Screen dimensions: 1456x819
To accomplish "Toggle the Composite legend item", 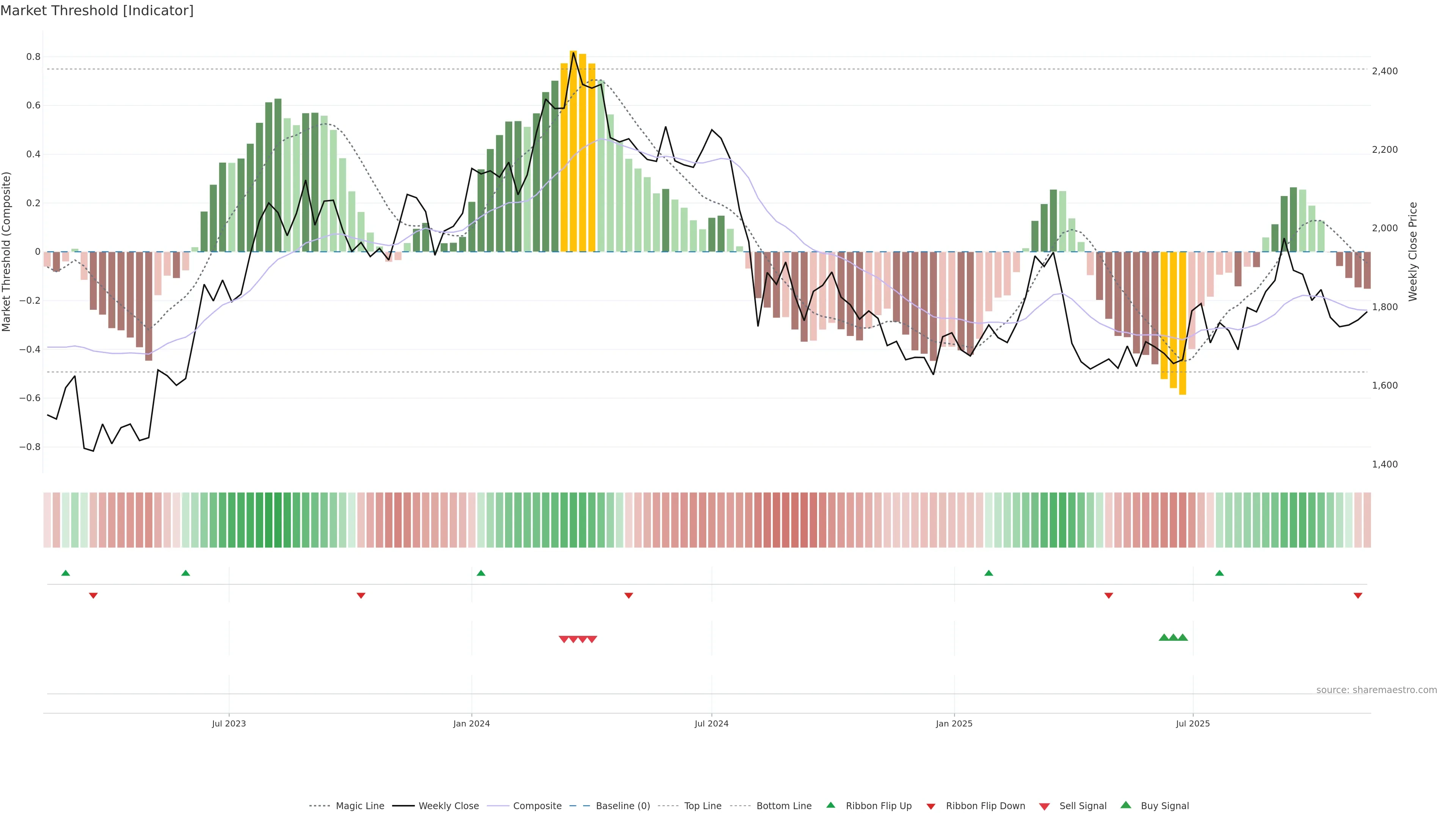I will tap(537, 806).
